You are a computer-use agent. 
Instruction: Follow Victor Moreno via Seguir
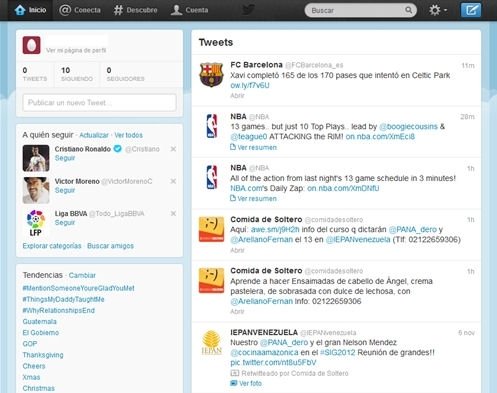point(65,190)
